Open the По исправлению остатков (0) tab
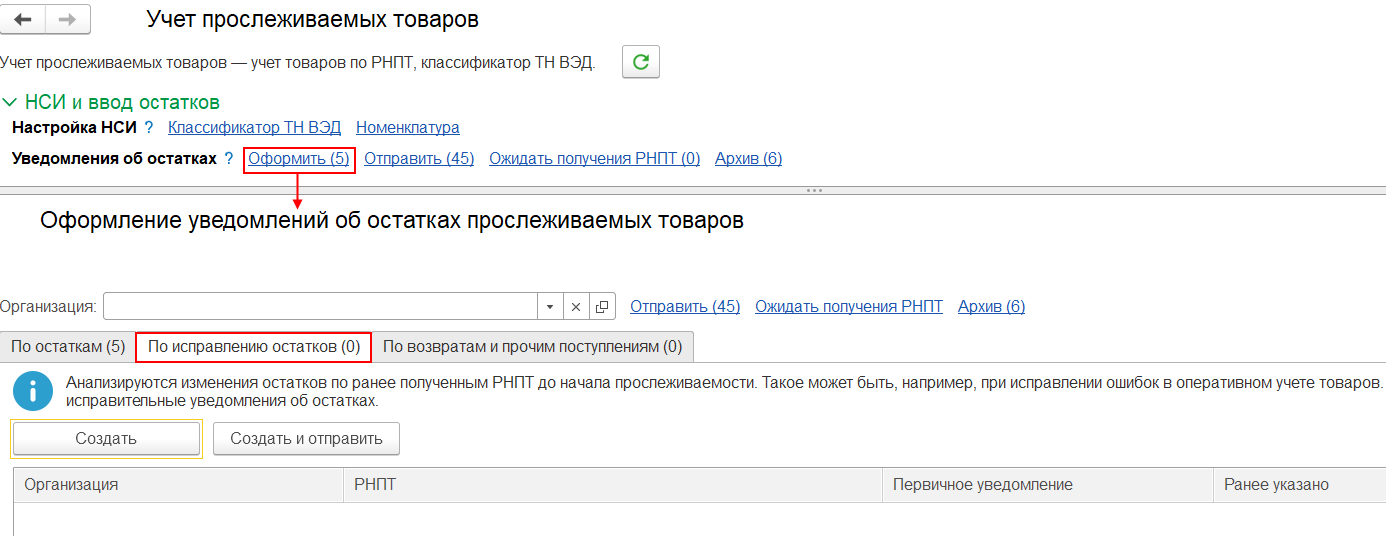Viewport: 1386px width, 536px height. [x=254, y=347]
